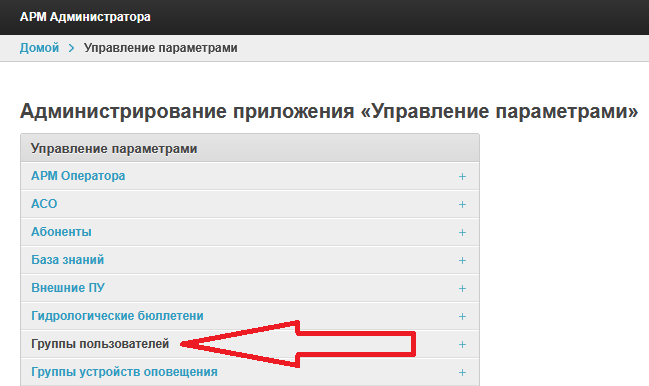The width and height of the screenshot is (649, 386).
Task: Click the breadcrumb chevron separator icon
Action: pos(72,48)
